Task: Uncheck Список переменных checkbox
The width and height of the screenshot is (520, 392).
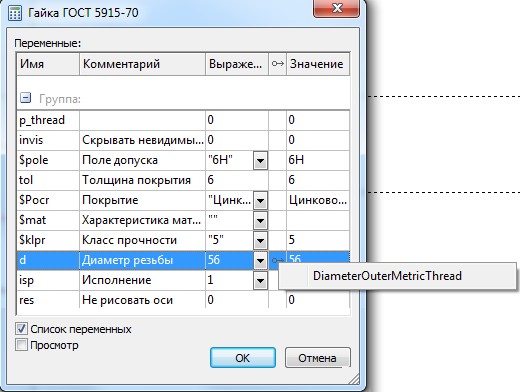Action: coord(21,329)
